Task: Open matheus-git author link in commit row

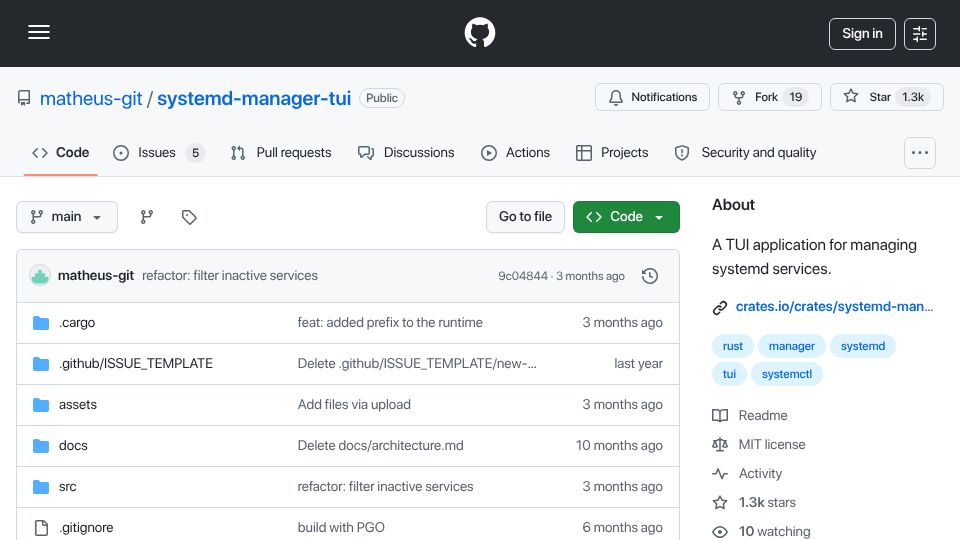Action: point(96,276)
